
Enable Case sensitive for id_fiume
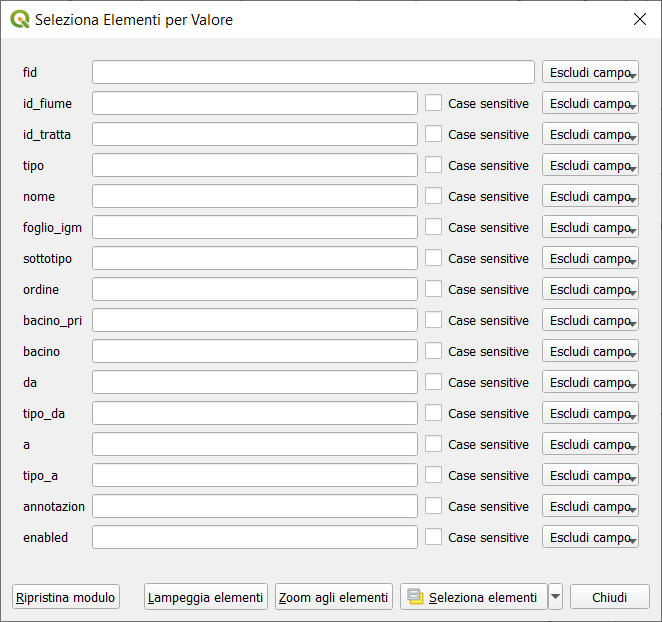coord(433,103)
